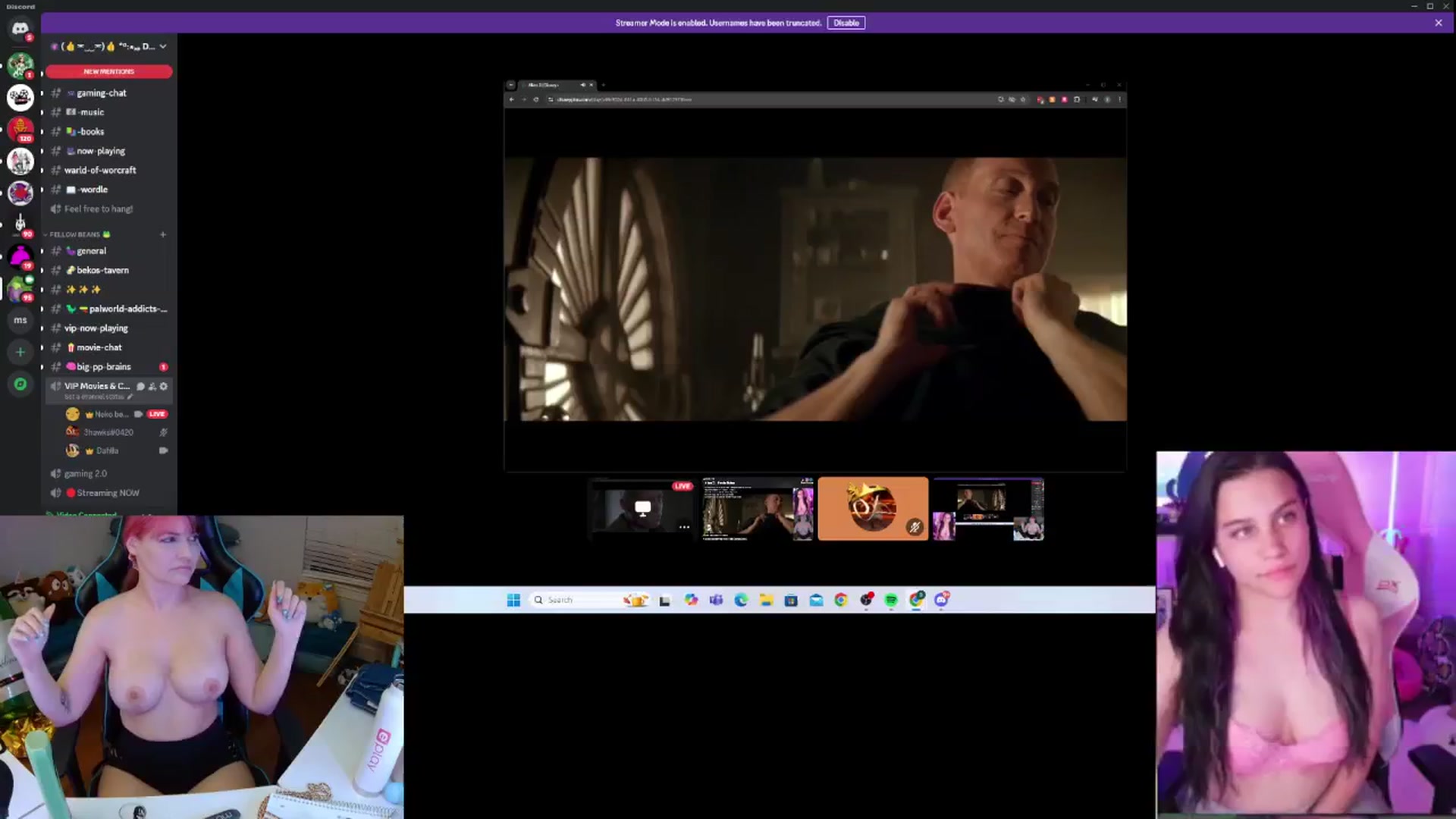Open the film camera server icon
Image resolution: width=1456 pixels, height=819 pixels.
(20, 97)
